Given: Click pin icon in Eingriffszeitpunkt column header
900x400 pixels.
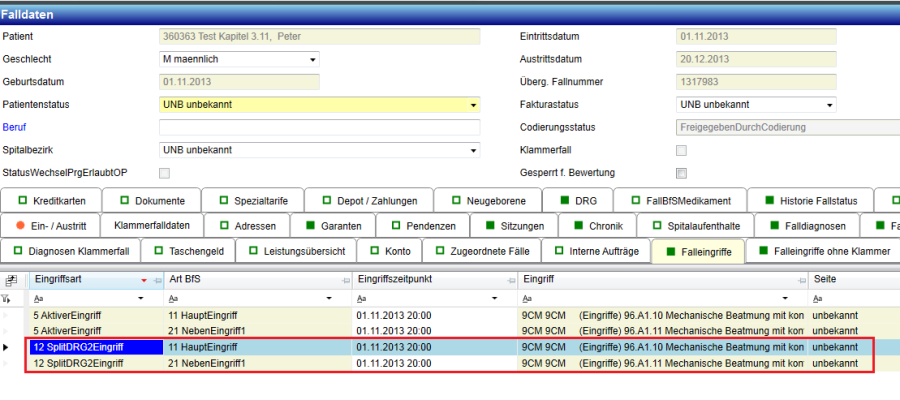Looking at the screenshot, I should (x=511, y=281).
